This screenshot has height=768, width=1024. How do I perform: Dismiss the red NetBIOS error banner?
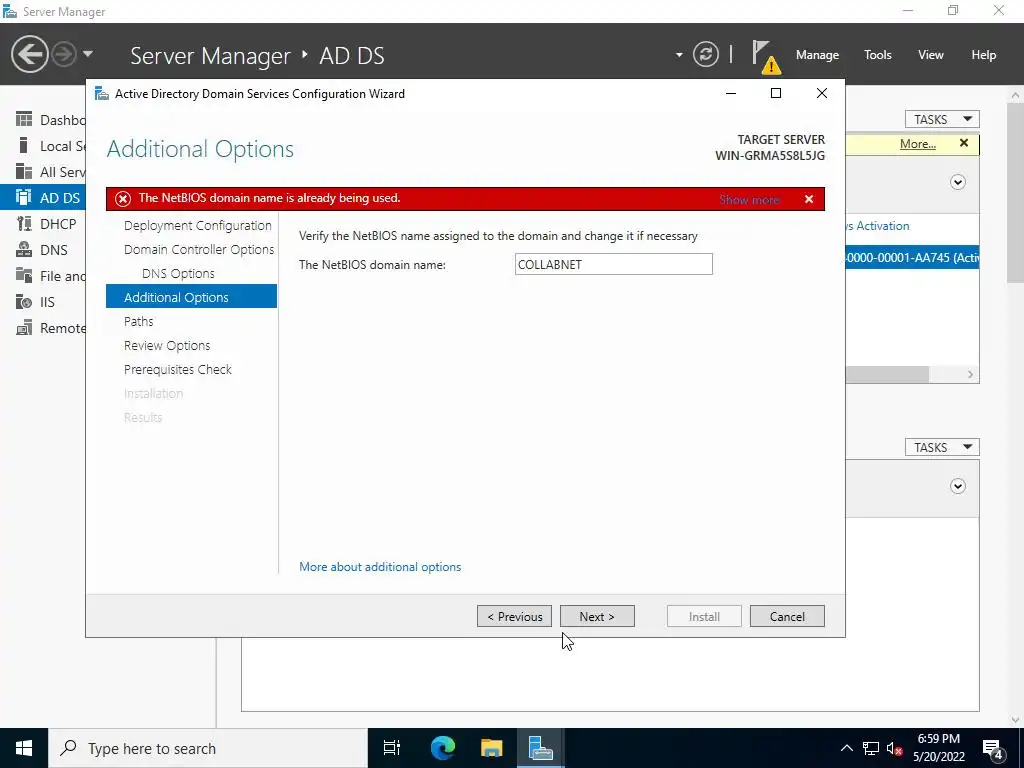click(808, 199)
